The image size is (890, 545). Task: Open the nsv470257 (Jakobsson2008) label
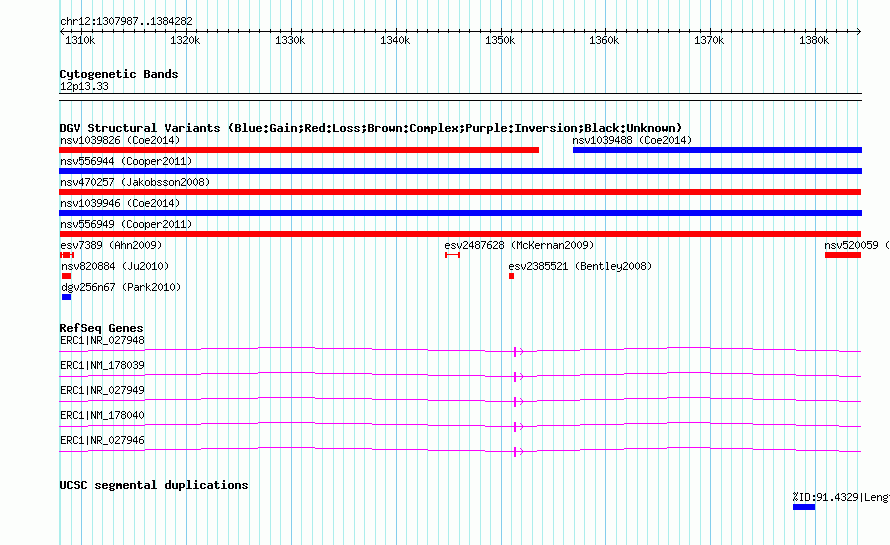(x=135, y=182)
